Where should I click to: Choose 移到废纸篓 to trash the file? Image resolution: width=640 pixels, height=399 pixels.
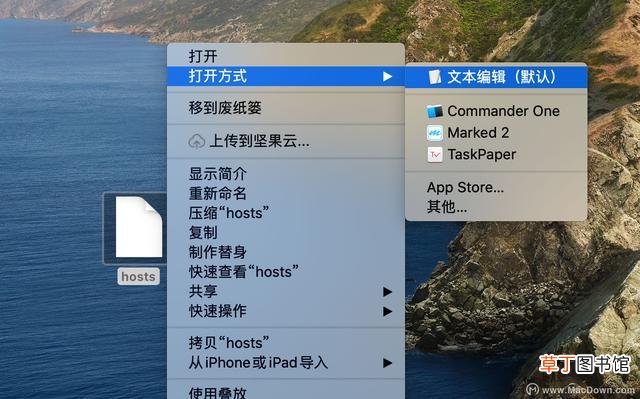click(x=286, y=108)
